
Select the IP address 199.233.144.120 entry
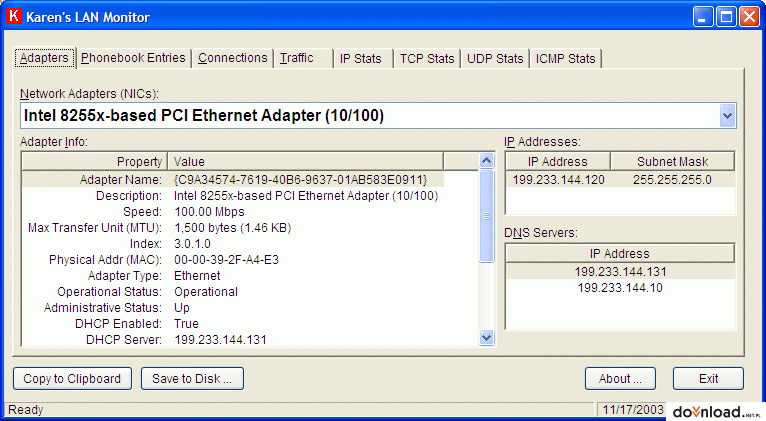pyautogui.click(x=558, y=180)
